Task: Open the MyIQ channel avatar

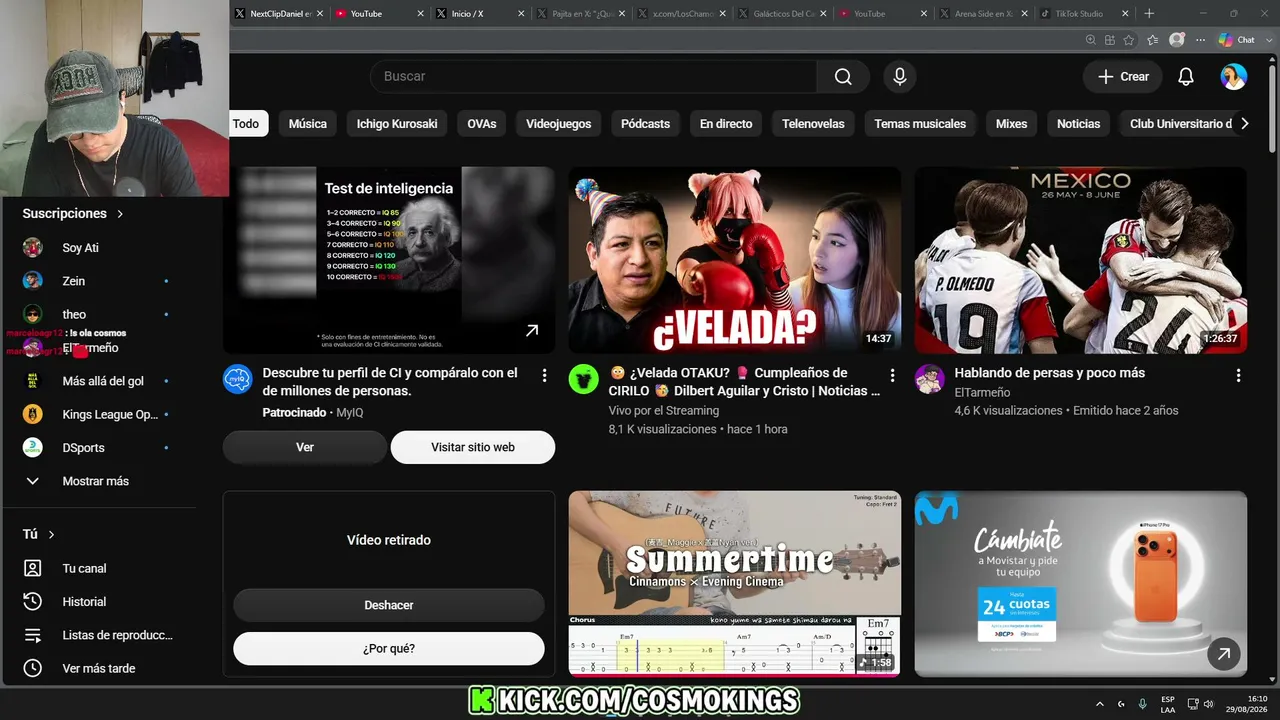Action: point(238,379)
